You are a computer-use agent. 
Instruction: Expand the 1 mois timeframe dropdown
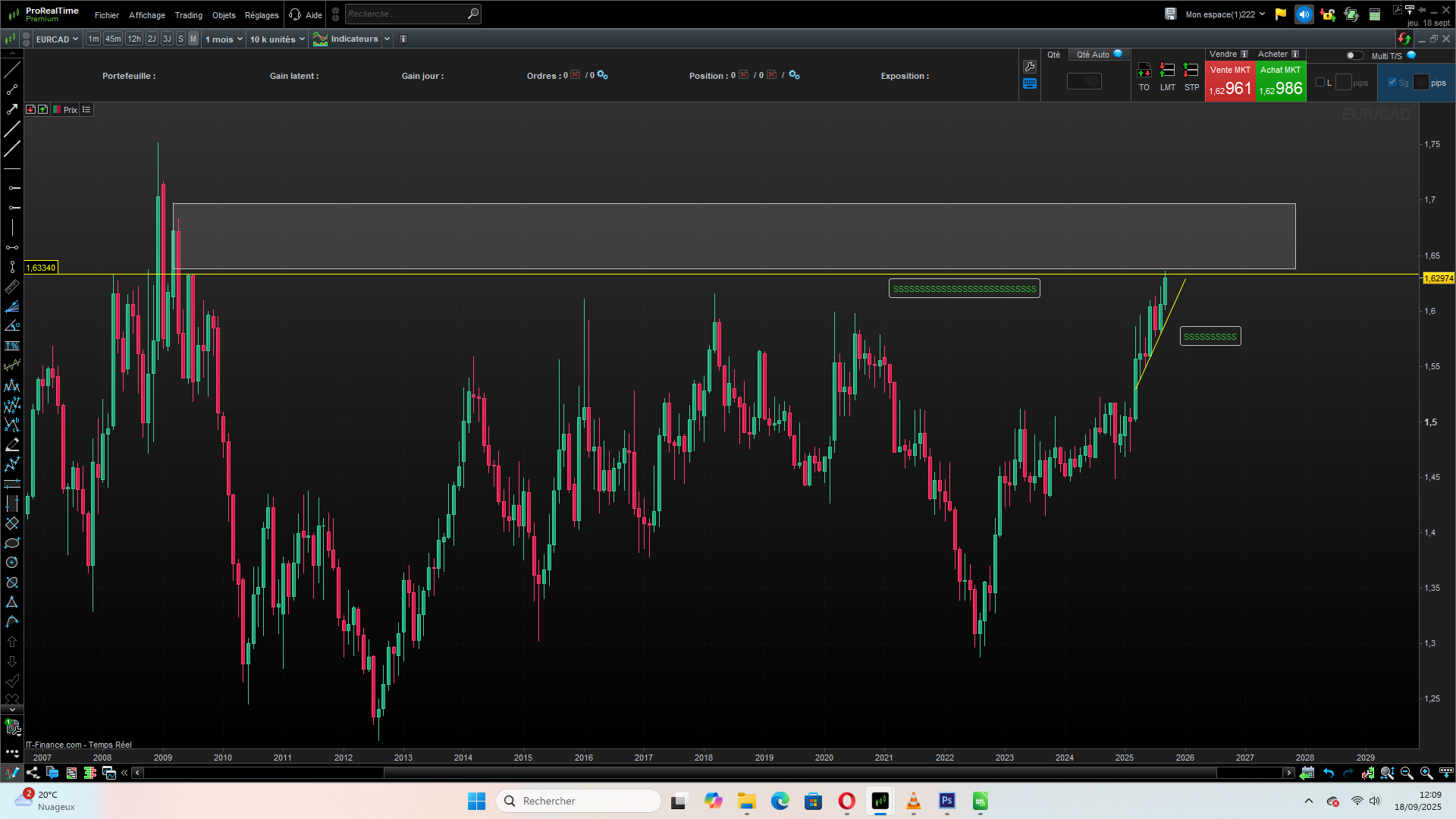[x=224, y=39]
